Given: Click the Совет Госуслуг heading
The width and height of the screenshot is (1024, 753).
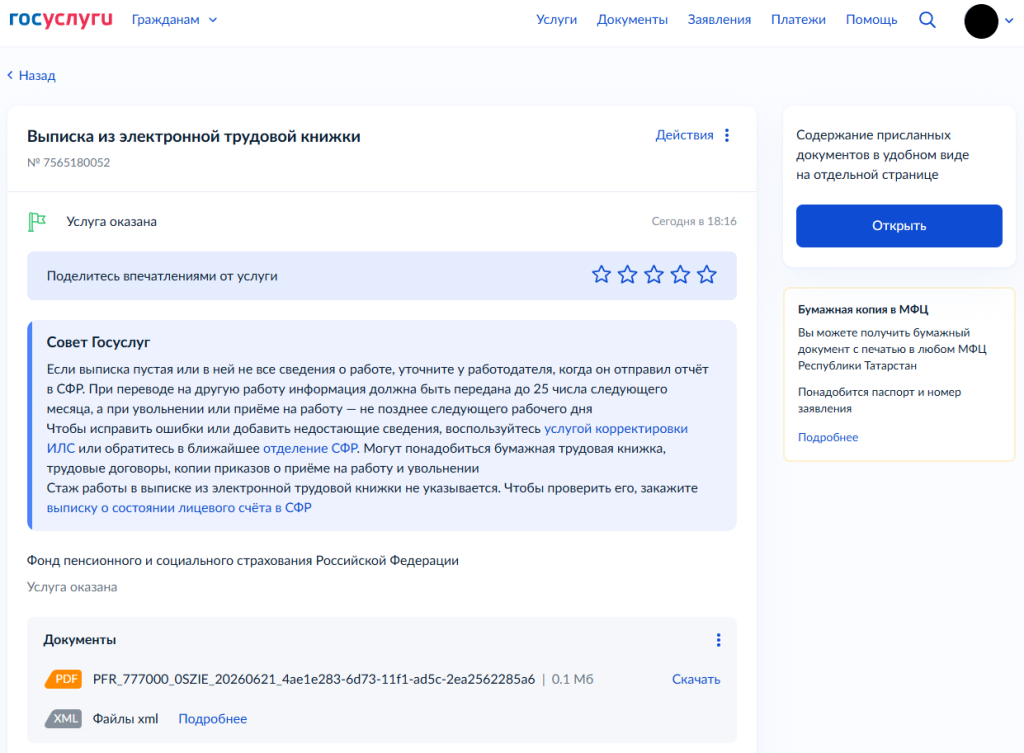Looking at the screenshot, I should (x=98, y=342).
